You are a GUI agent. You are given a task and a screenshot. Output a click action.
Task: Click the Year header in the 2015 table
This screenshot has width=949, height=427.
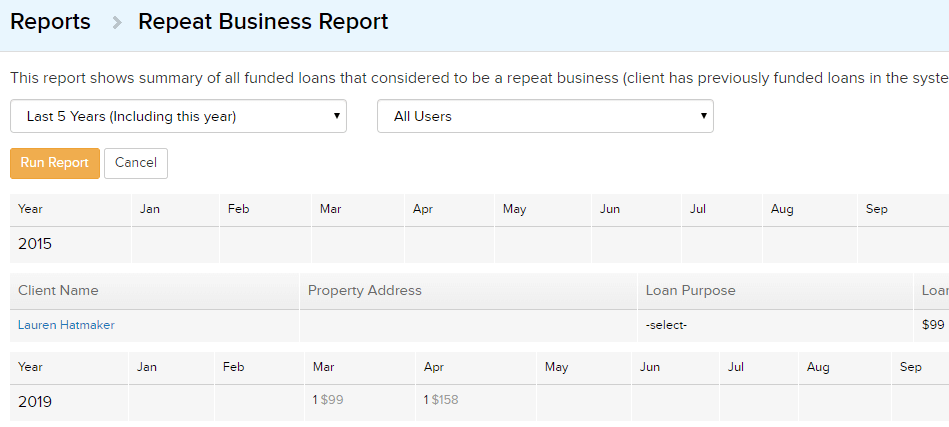tap(30, 209)
